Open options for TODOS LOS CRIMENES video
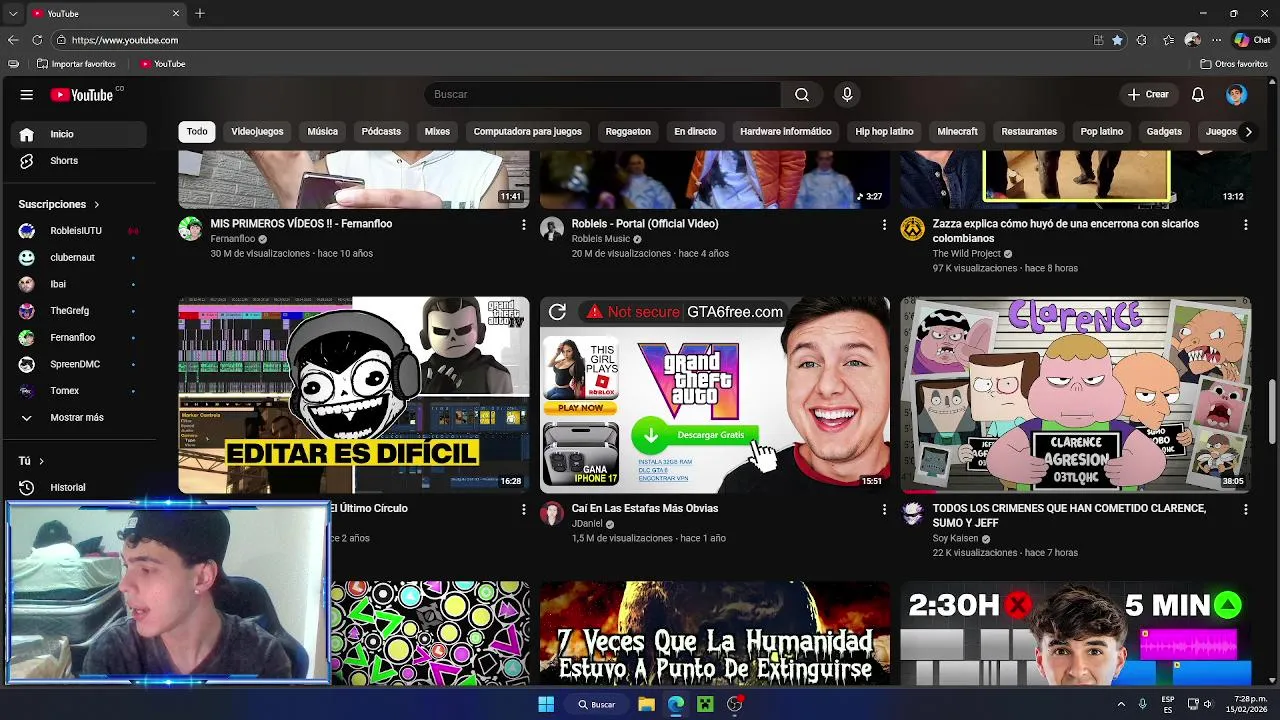The image size is (1280, 720). coord(1245,510)
